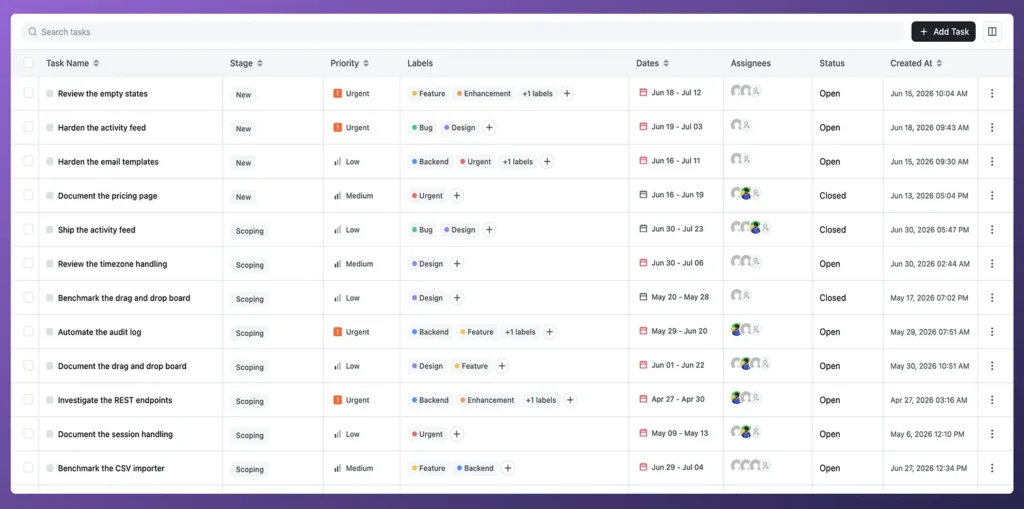Sort by the Priority column header arrows
The image size is (1024, 509).
coord(366,63)
